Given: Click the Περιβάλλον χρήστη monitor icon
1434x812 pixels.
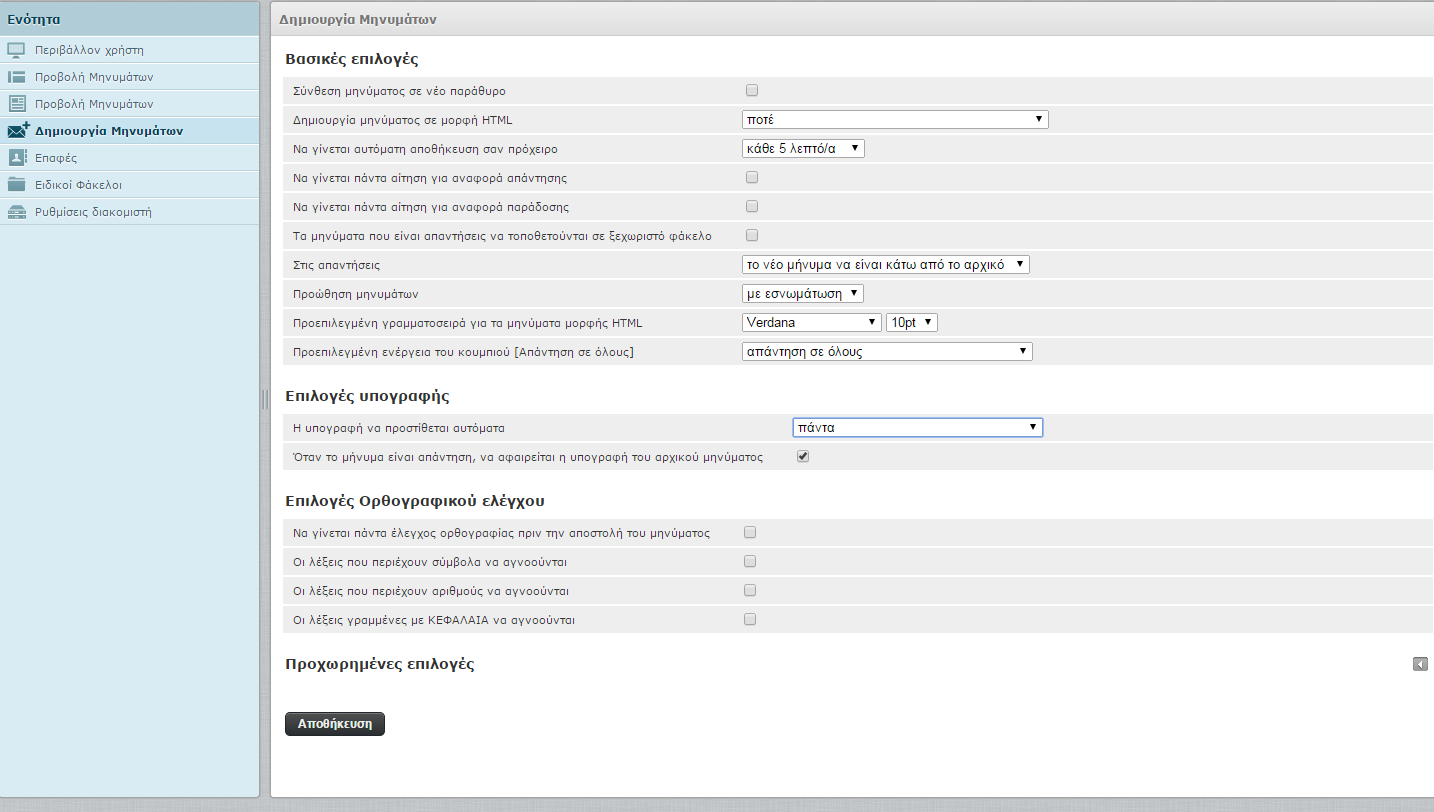Looking at the screenshot, I should pyautogui.click(x=16, y=50).
